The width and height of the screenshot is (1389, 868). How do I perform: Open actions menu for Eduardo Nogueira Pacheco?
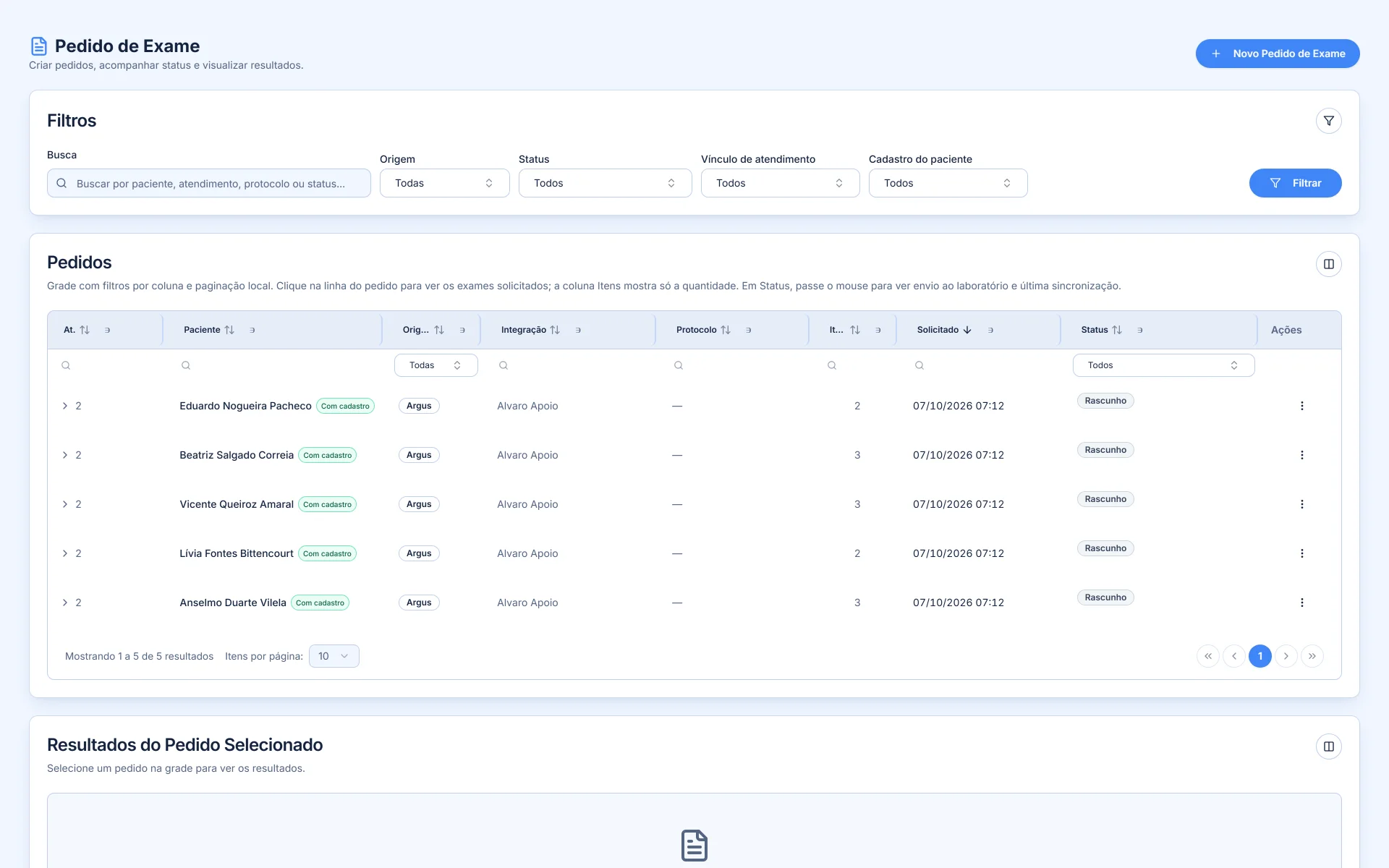[x=1301, y=406]
